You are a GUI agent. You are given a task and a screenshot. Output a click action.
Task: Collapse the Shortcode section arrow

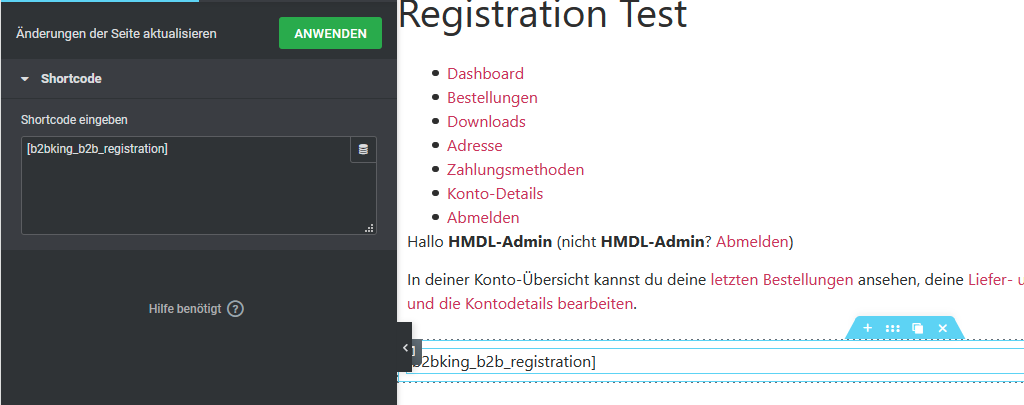tap(25, 79)
